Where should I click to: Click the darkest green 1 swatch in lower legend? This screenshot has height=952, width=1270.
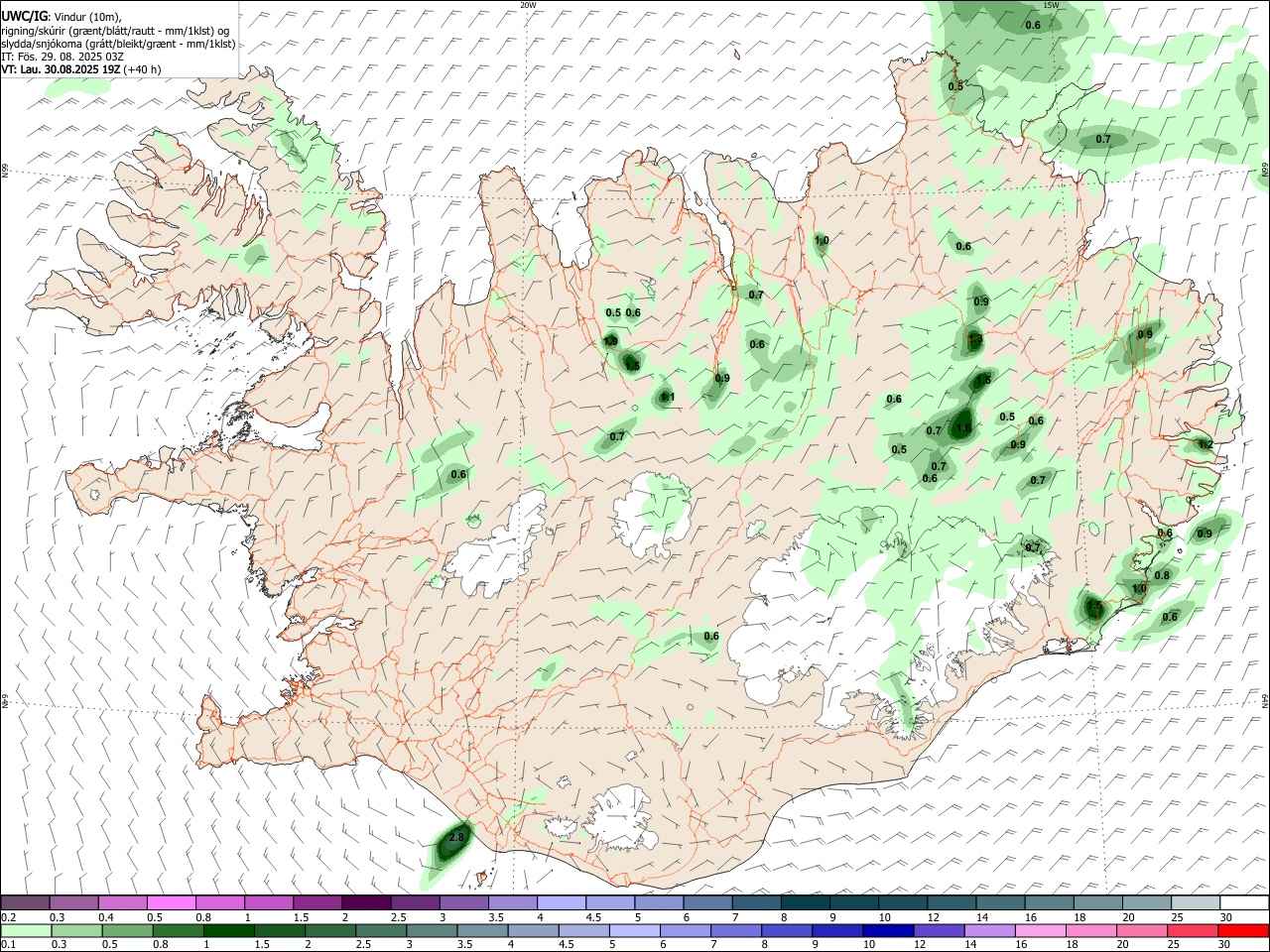coord(228,930)
